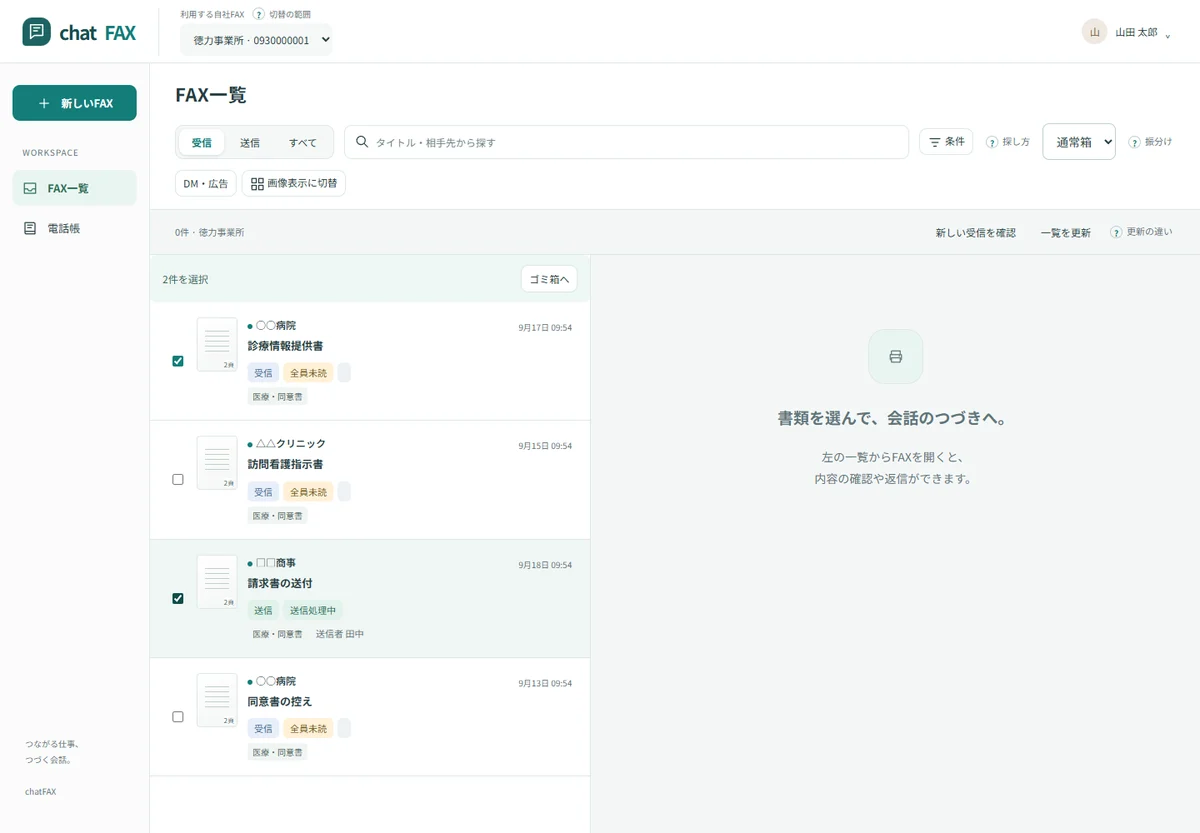Image resolution: width=1200 pixels, height=833 pixels.
Task: Click the filter icon in 条件 button
Action: [x=935, y=142]
